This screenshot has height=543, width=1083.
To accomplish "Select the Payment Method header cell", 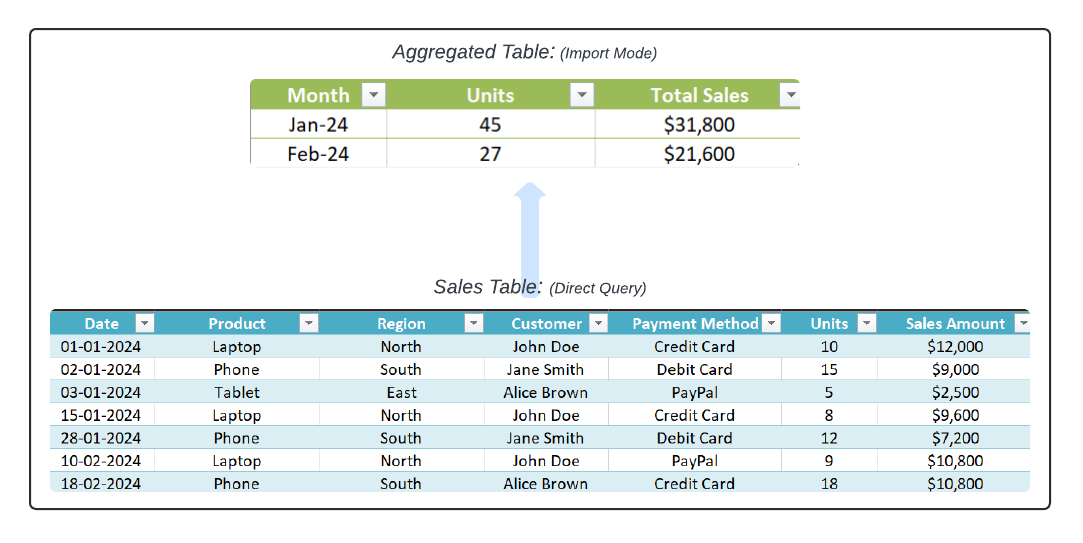I will 695,323.
